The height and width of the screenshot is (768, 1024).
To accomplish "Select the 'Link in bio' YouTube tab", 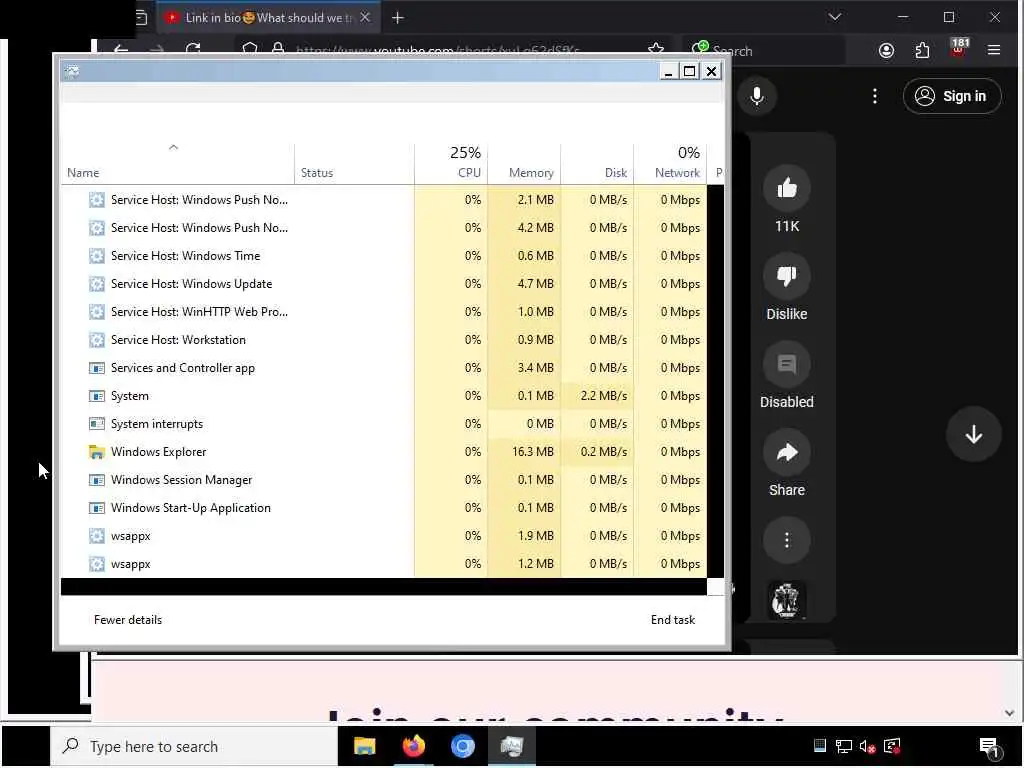I will coord(268,18).
